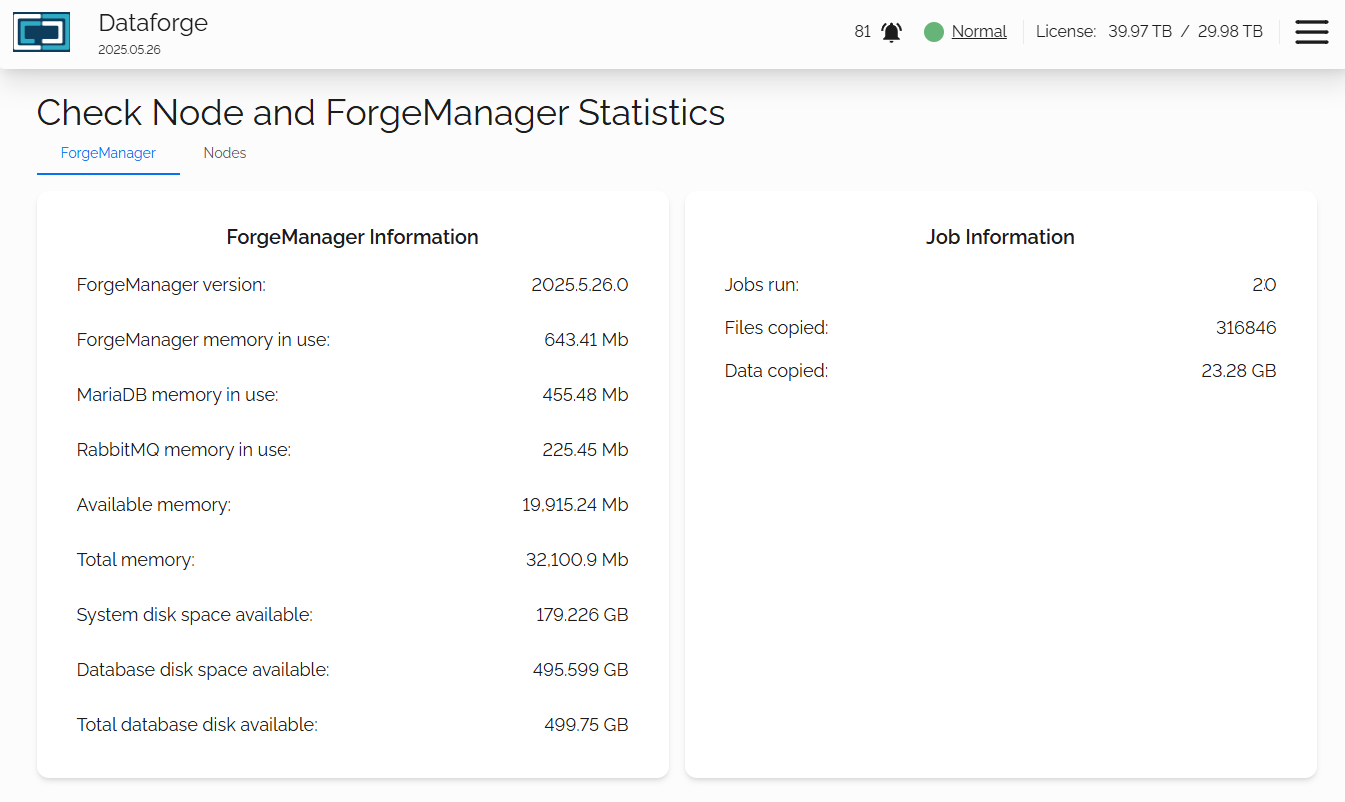
Task: Click the 2025.05.26 version date in header
Action: point(129,49)
